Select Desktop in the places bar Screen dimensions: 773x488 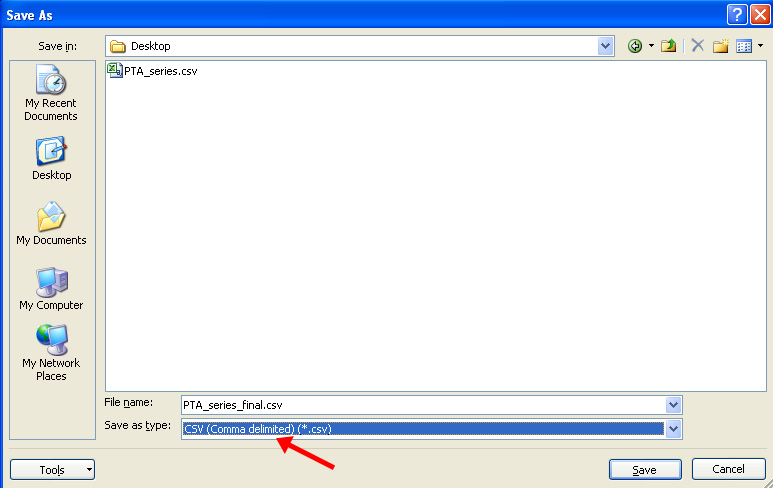[51, 159]
